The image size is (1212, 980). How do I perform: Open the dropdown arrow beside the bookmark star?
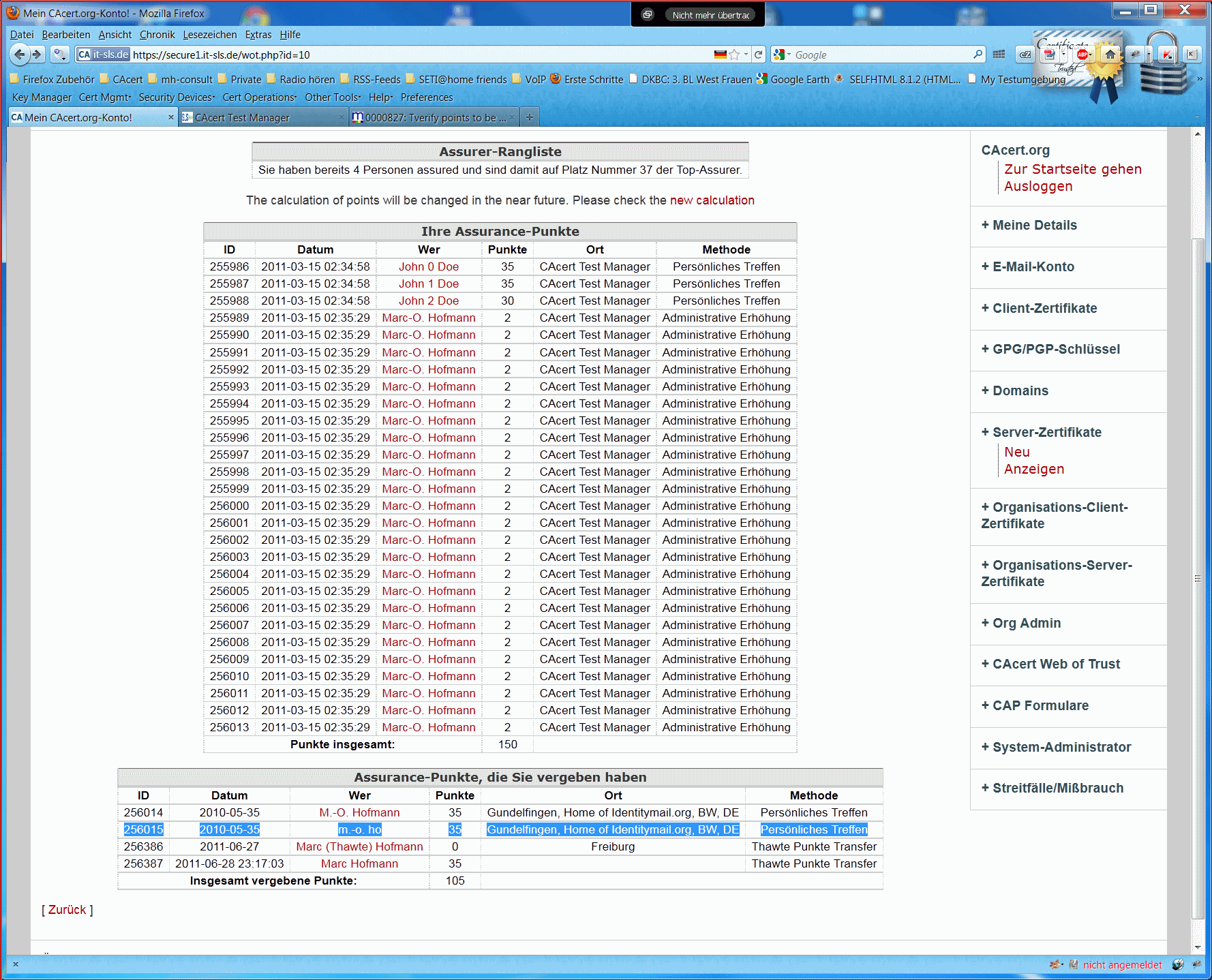[x=746, y=55]
